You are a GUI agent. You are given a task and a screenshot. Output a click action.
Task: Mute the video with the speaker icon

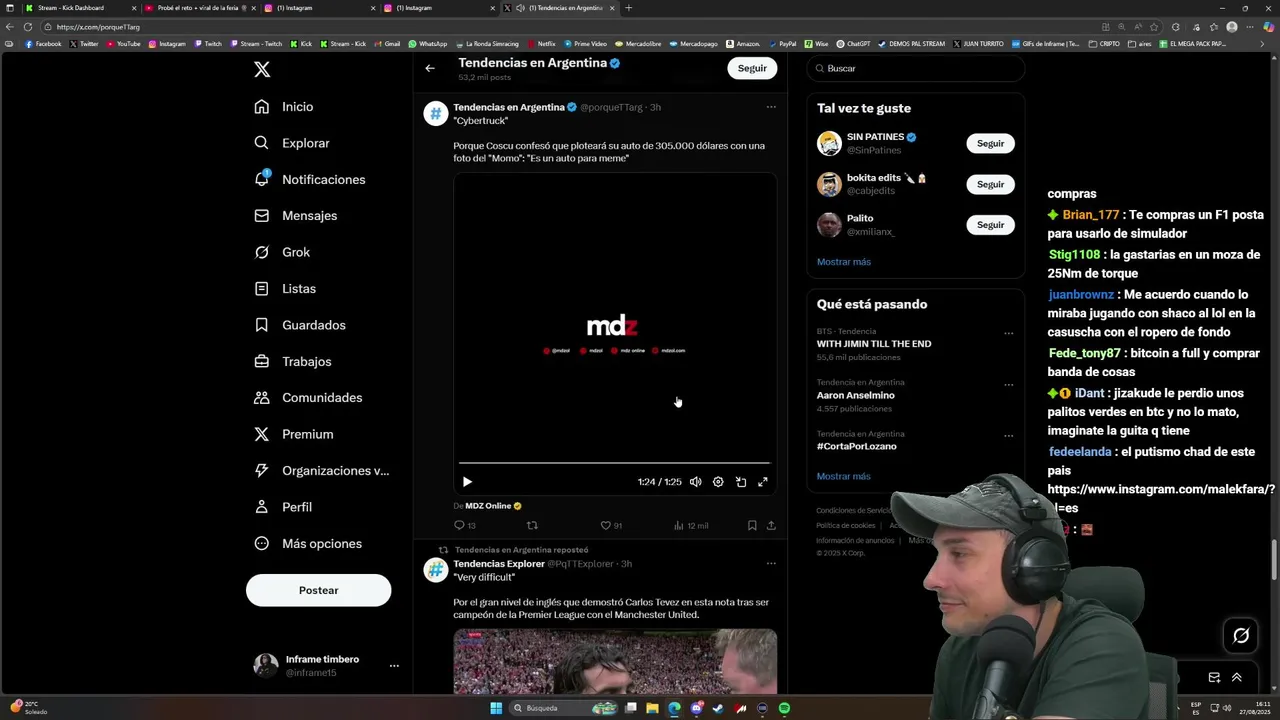tap(696, 482)
